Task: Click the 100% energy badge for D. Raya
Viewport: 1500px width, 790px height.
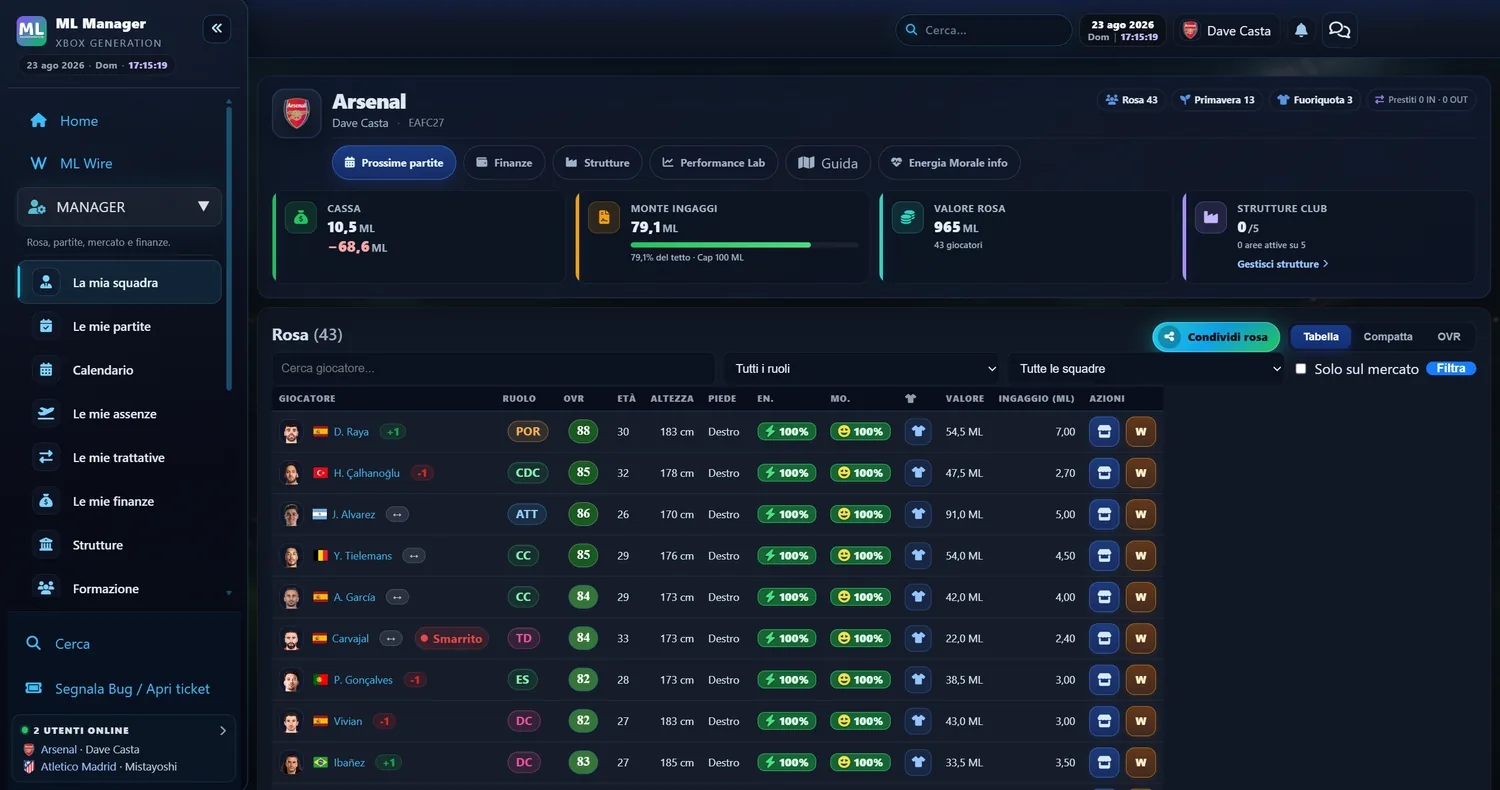Action: 786,432
